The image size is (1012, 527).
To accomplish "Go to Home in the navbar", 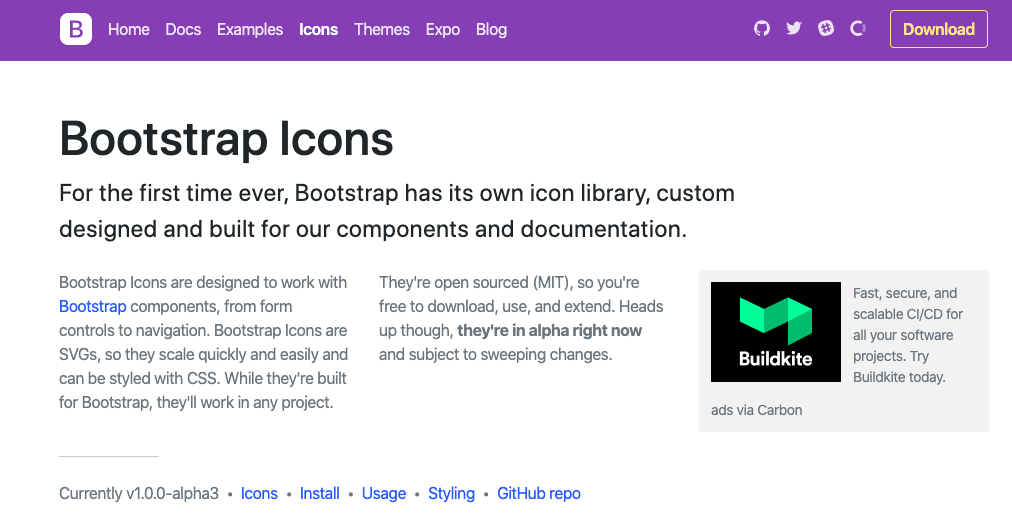I will coord(128,30).
